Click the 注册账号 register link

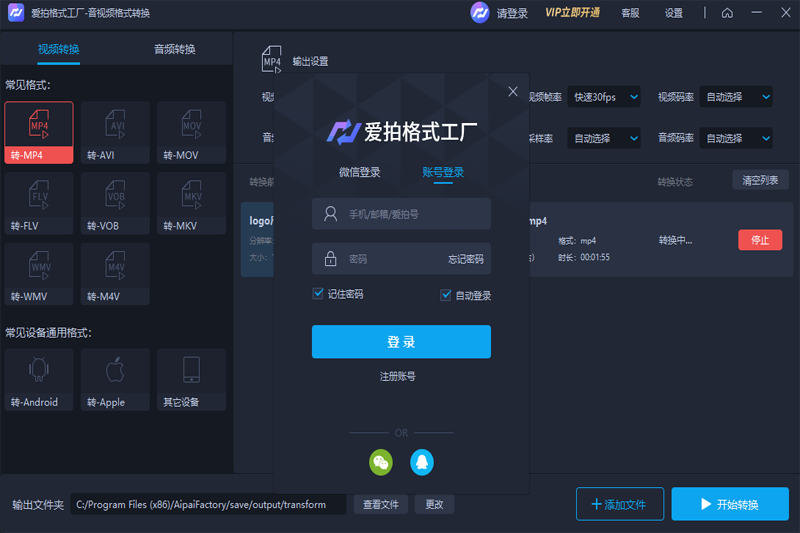pos(397,376)
